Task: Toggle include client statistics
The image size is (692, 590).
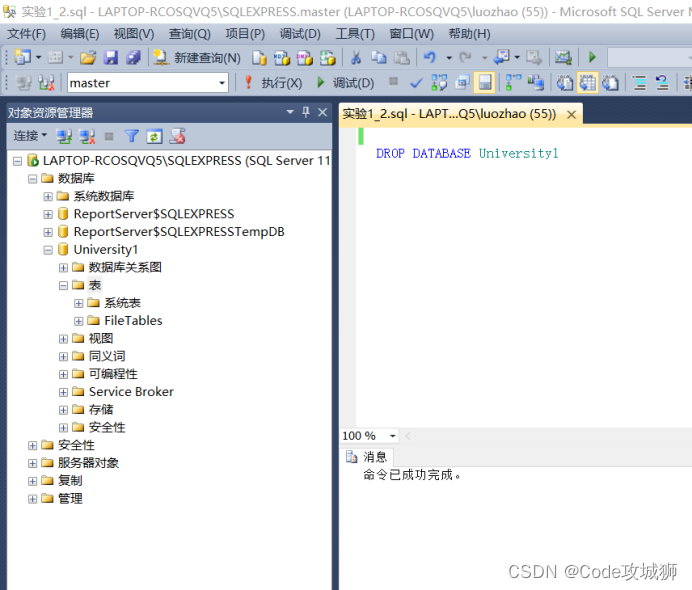Action: pos(536,83)
